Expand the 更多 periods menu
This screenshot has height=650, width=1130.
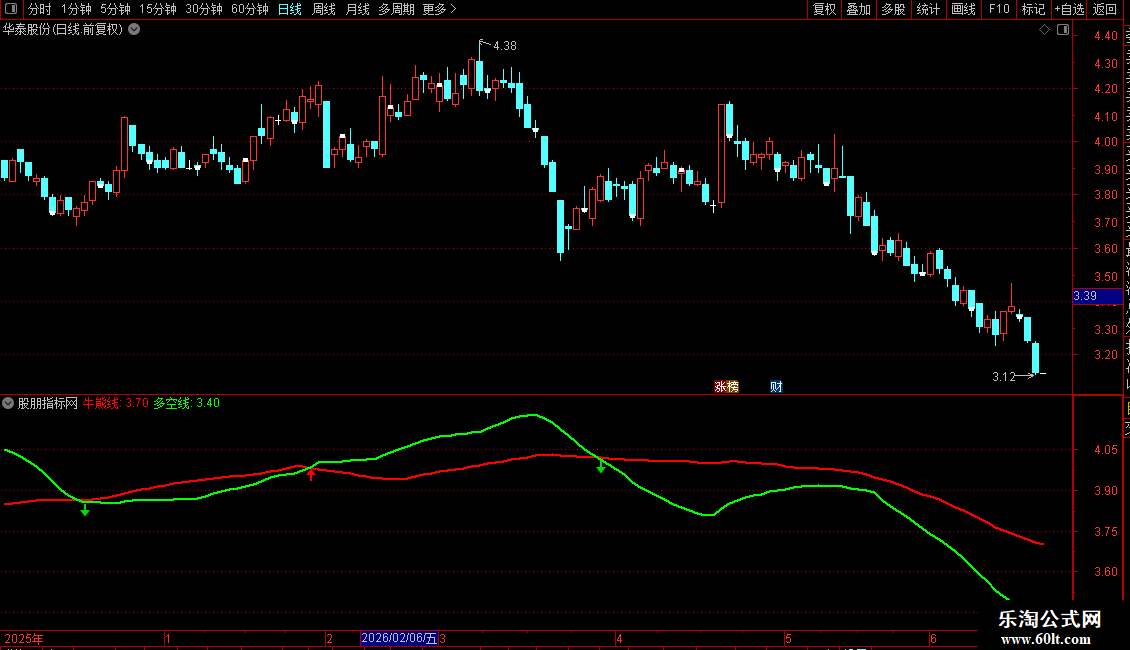point(439,9)
